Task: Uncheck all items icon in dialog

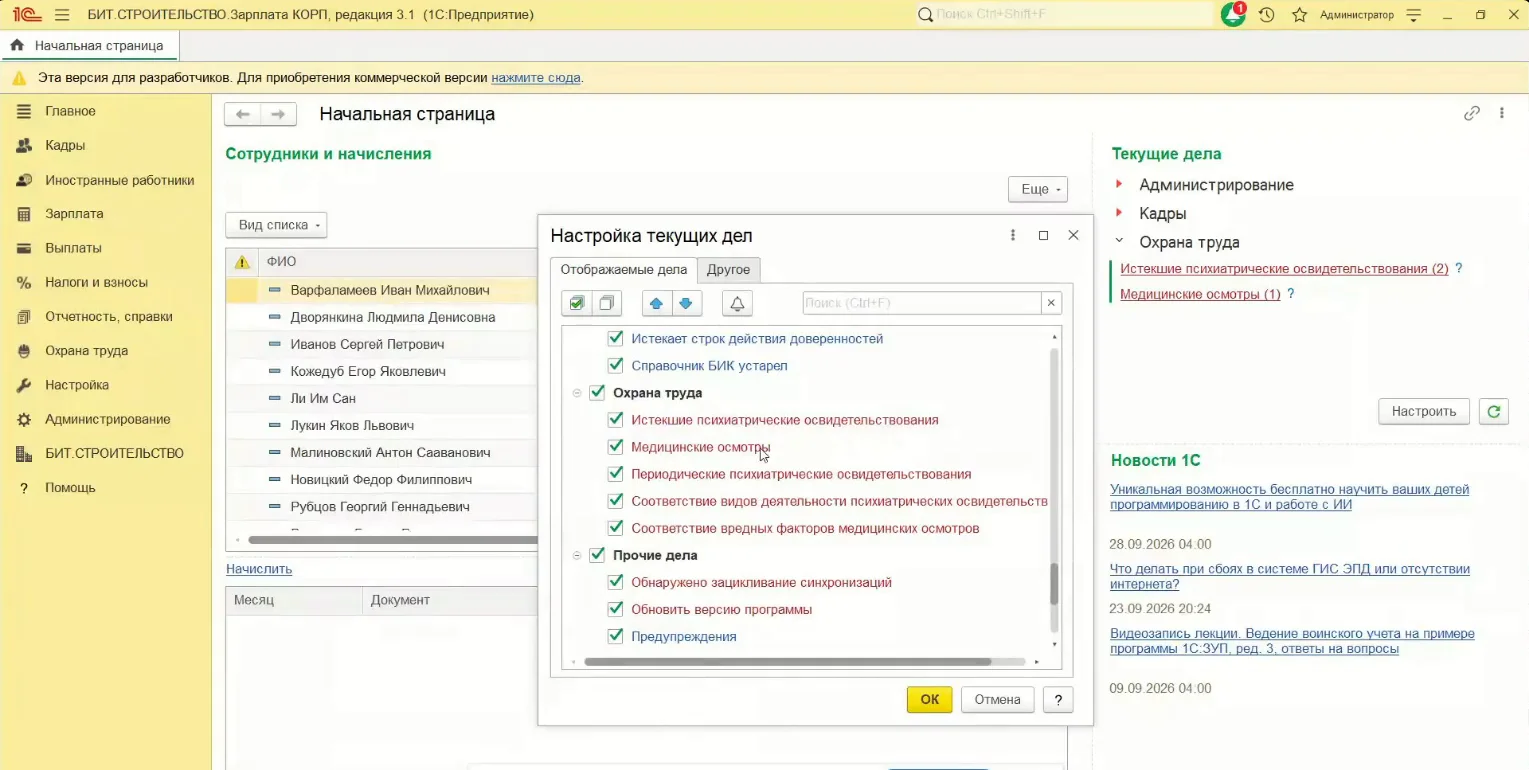Action: 606,303
